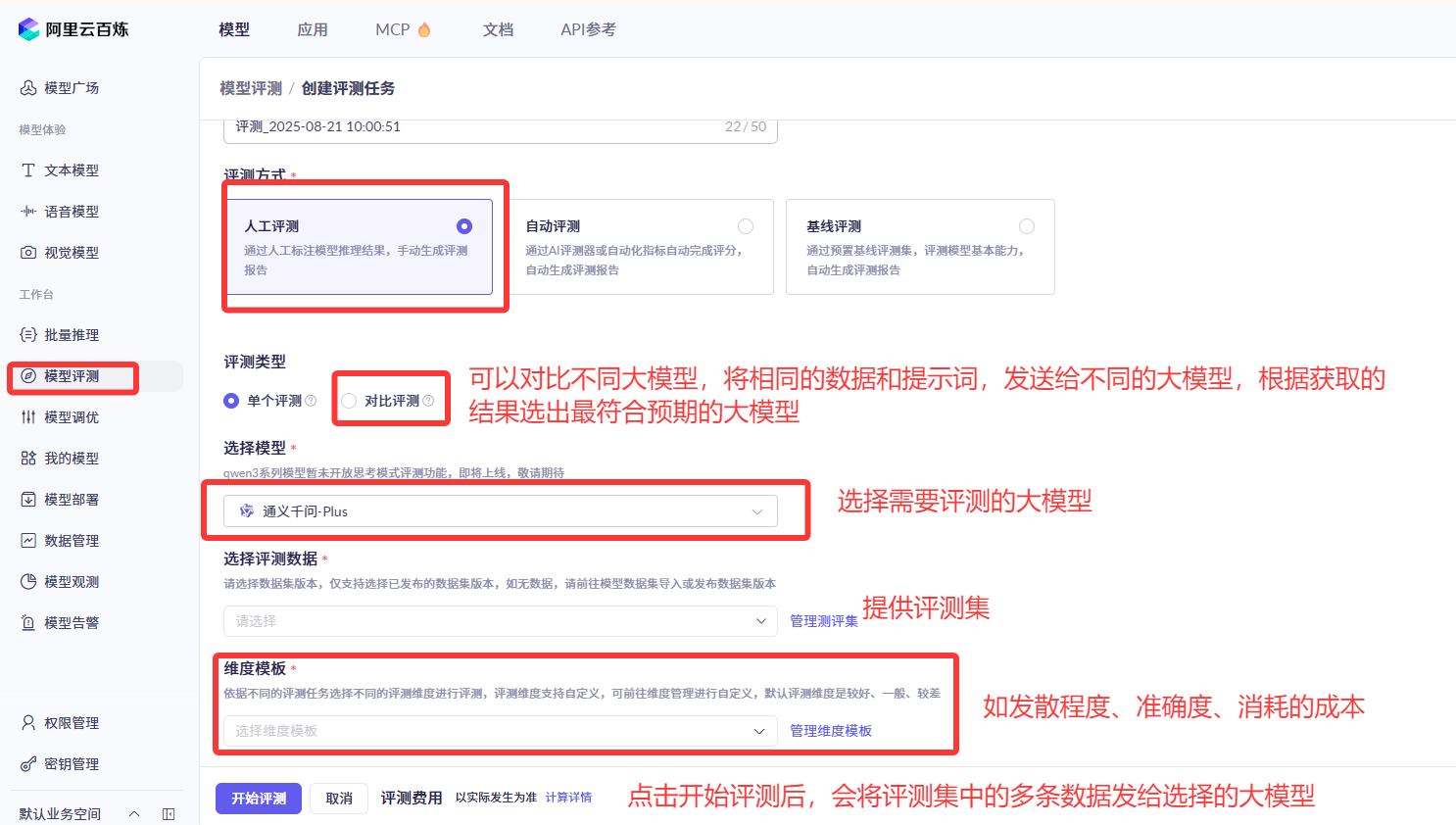This screenshot has width=1456, height=825.
Task: Click the 模型调优 sliders icon
Action: (x=28, y=417)
